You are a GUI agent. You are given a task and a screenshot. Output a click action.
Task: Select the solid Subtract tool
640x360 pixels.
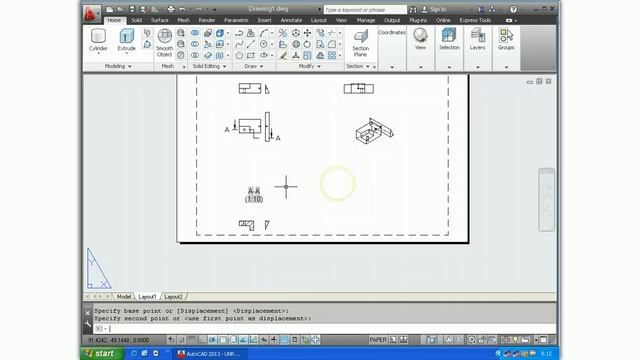195,44
